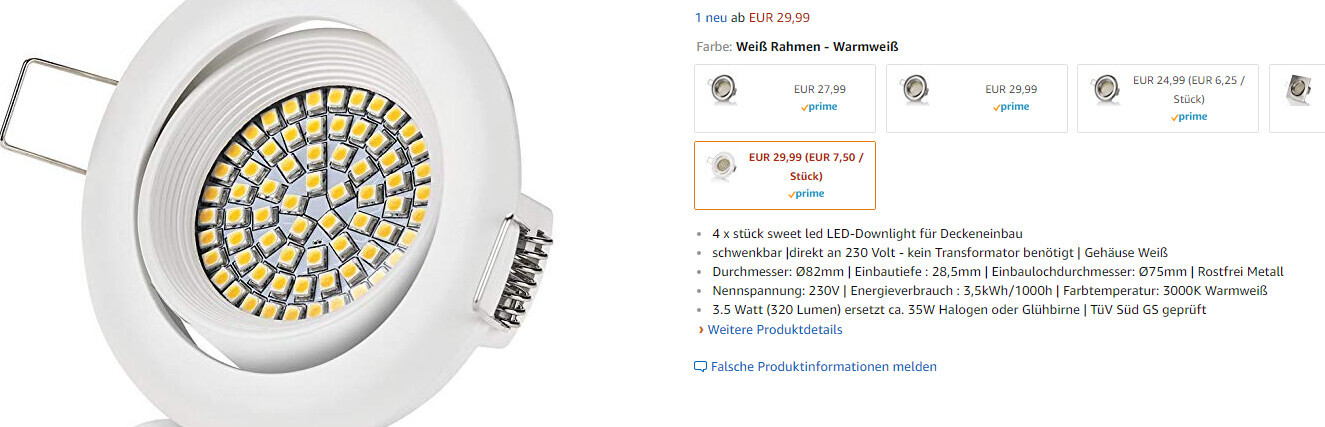Screen dimensions: 1325x427
Task: Open the '1 neu' offers link
Action: 712,17
